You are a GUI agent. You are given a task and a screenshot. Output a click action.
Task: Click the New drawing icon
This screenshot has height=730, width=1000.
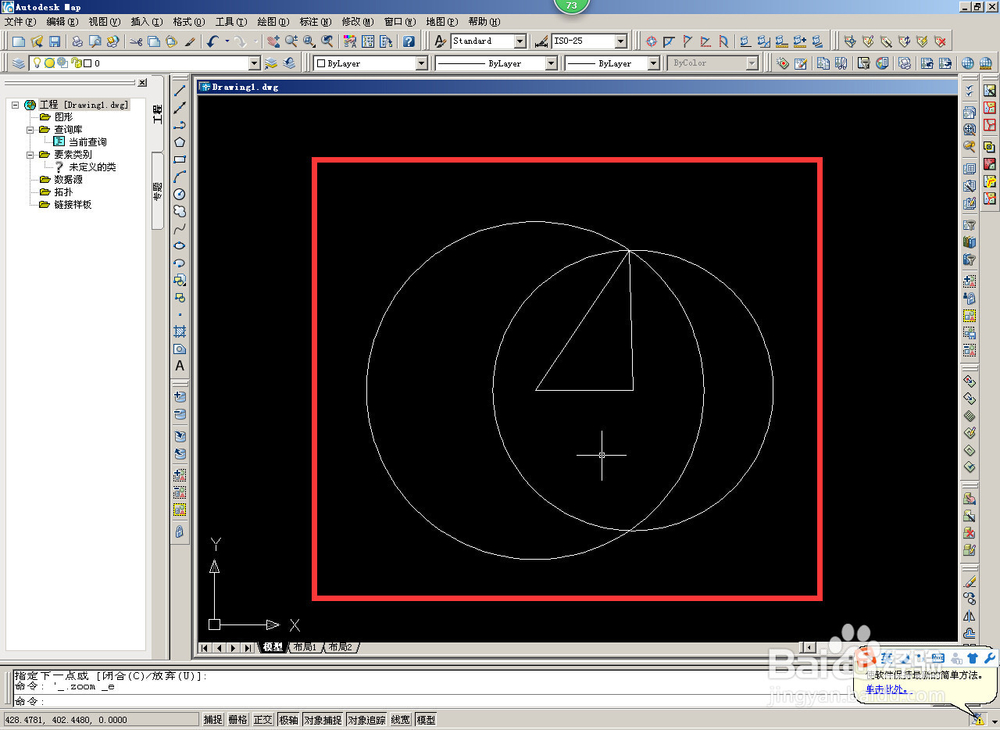coord(18,41)
